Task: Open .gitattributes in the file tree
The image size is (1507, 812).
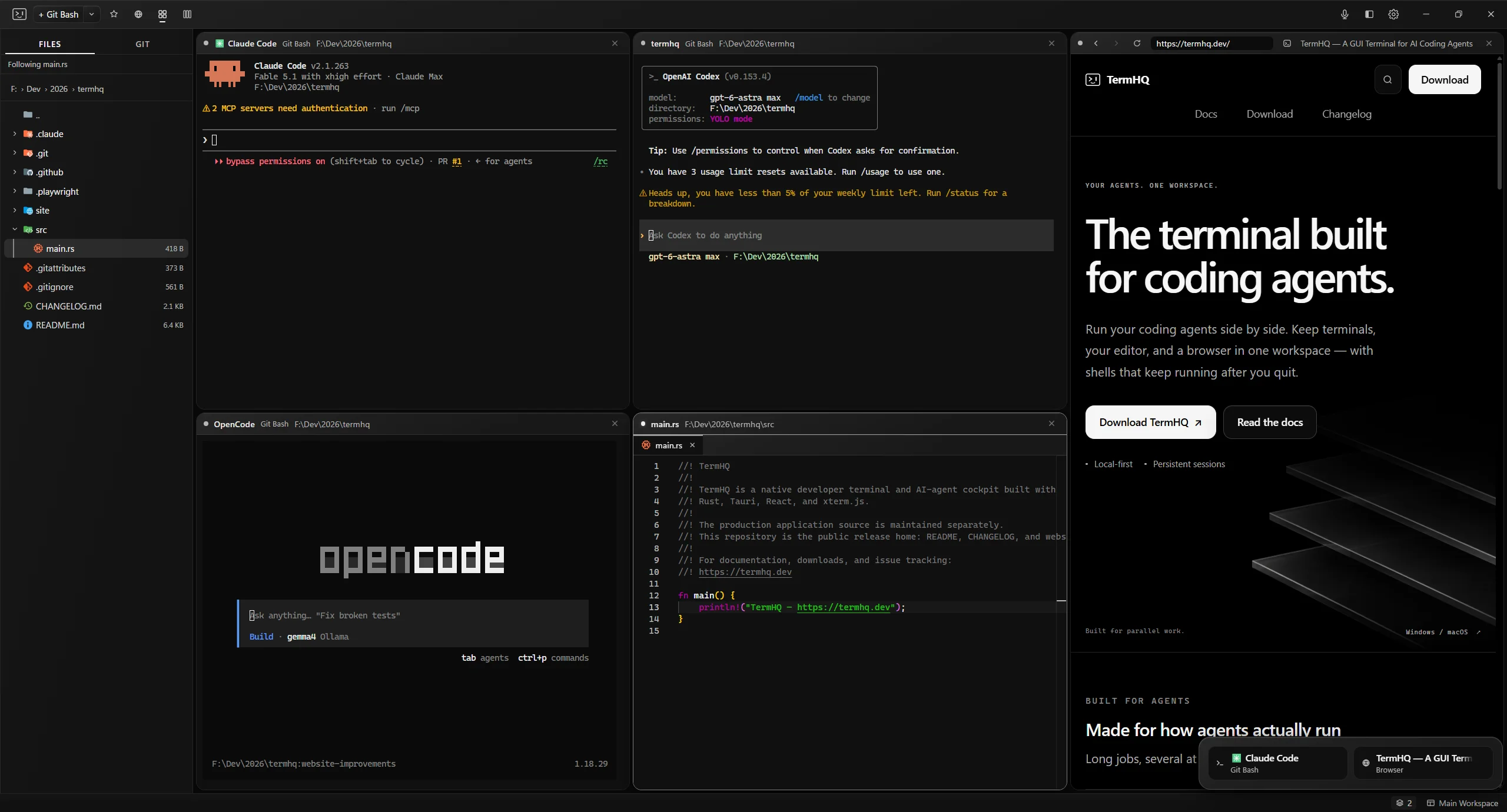Action: [97, 268]
